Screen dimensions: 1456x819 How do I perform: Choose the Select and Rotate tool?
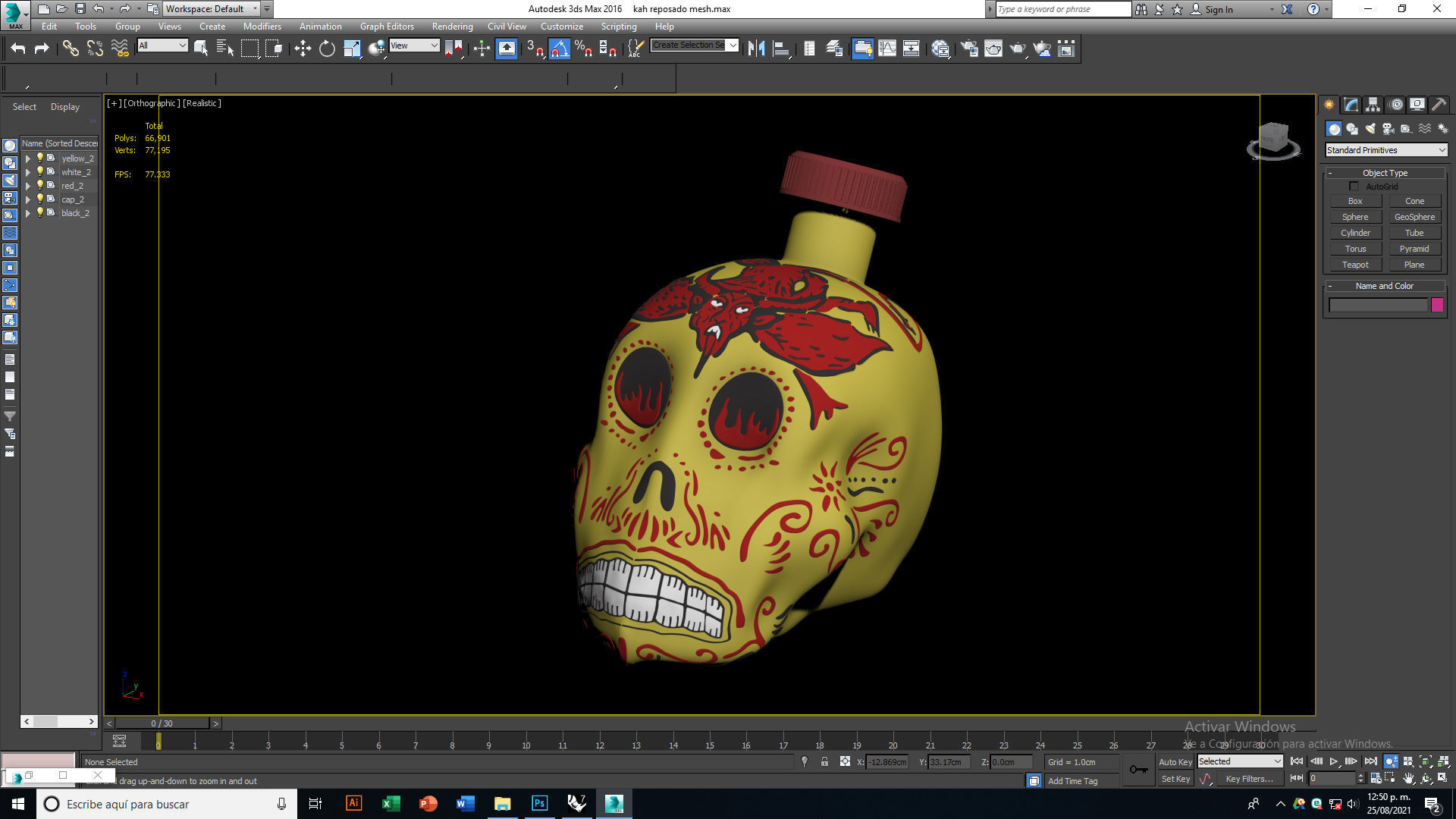[327, 49]
